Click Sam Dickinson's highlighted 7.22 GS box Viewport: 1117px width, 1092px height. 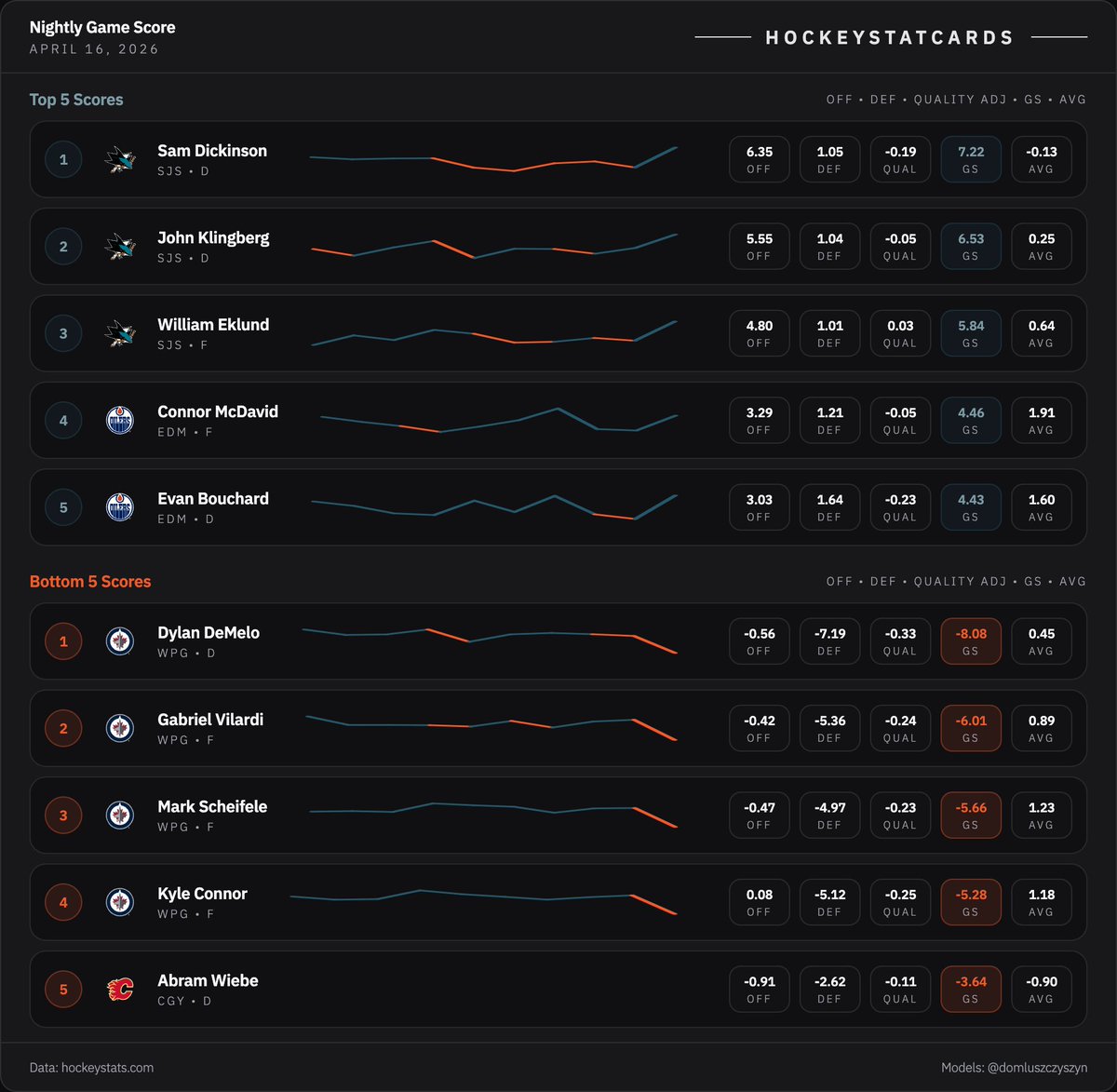(970, 158)
